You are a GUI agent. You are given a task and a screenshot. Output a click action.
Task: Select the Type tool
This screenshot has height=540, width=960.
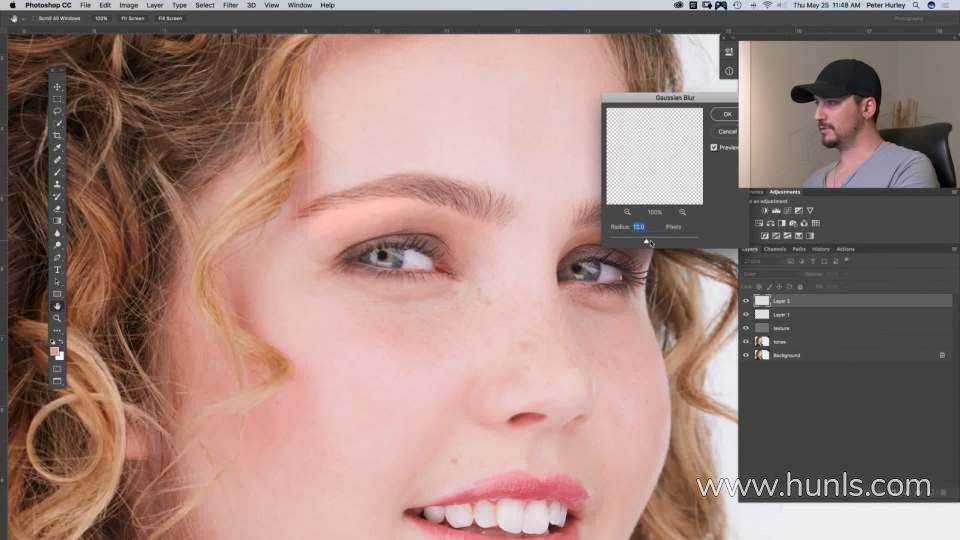click(x=57, y=269)
